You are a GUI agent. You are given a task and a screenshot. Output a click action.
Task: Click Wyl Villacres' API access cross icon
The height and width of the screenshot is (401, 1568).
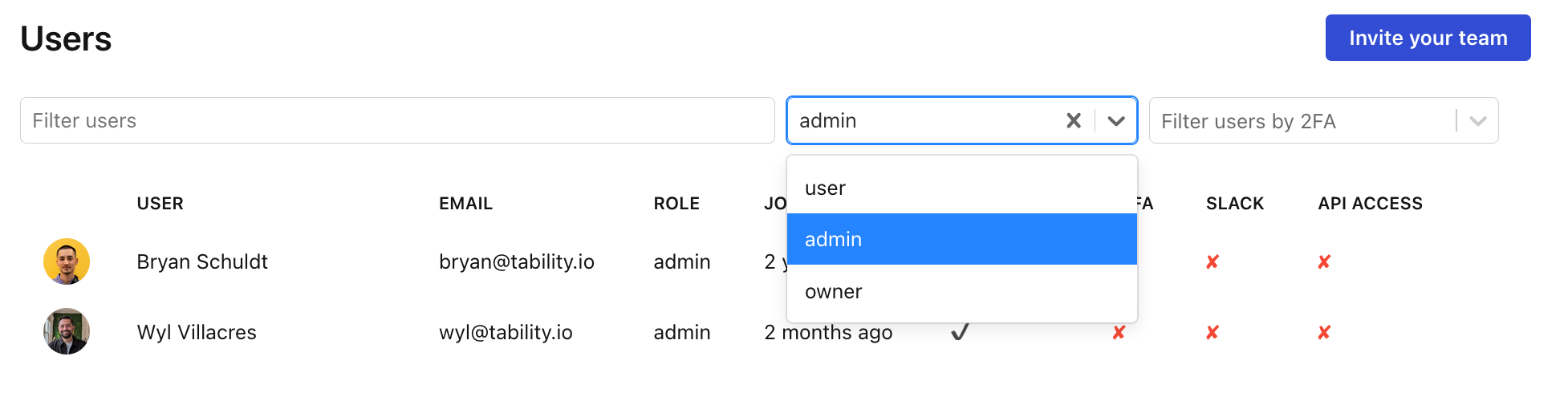(x=1324, y=332)
